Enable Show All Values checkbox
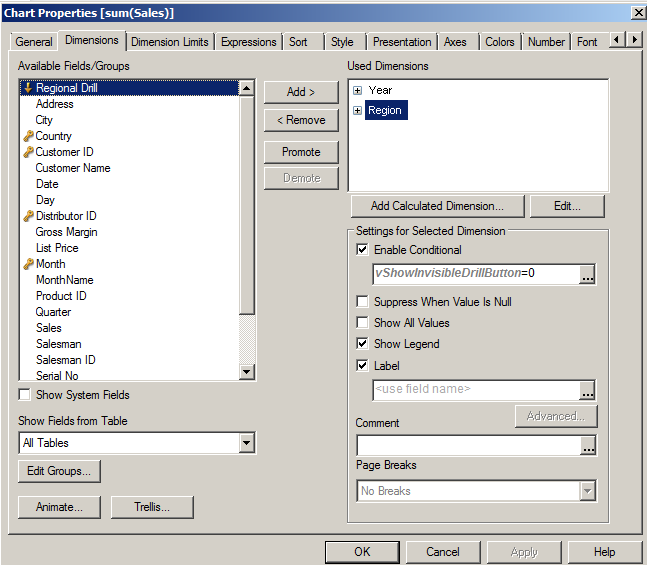Image resolution: width=647 pixels, height=565 pixels. tap(362, 322)
